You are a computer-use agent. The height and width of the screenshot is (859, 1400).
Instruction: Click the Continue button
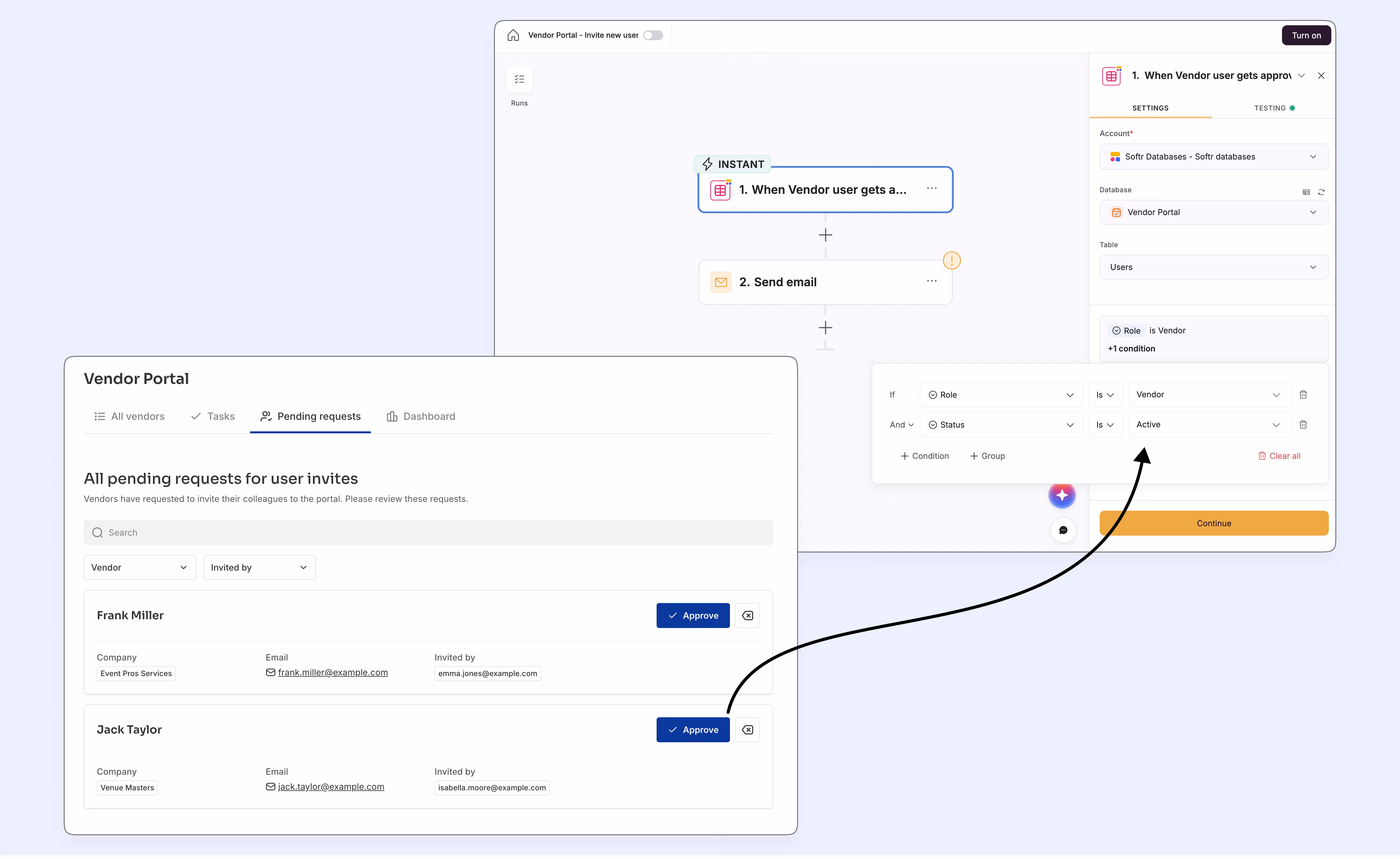click(1214, 523)
